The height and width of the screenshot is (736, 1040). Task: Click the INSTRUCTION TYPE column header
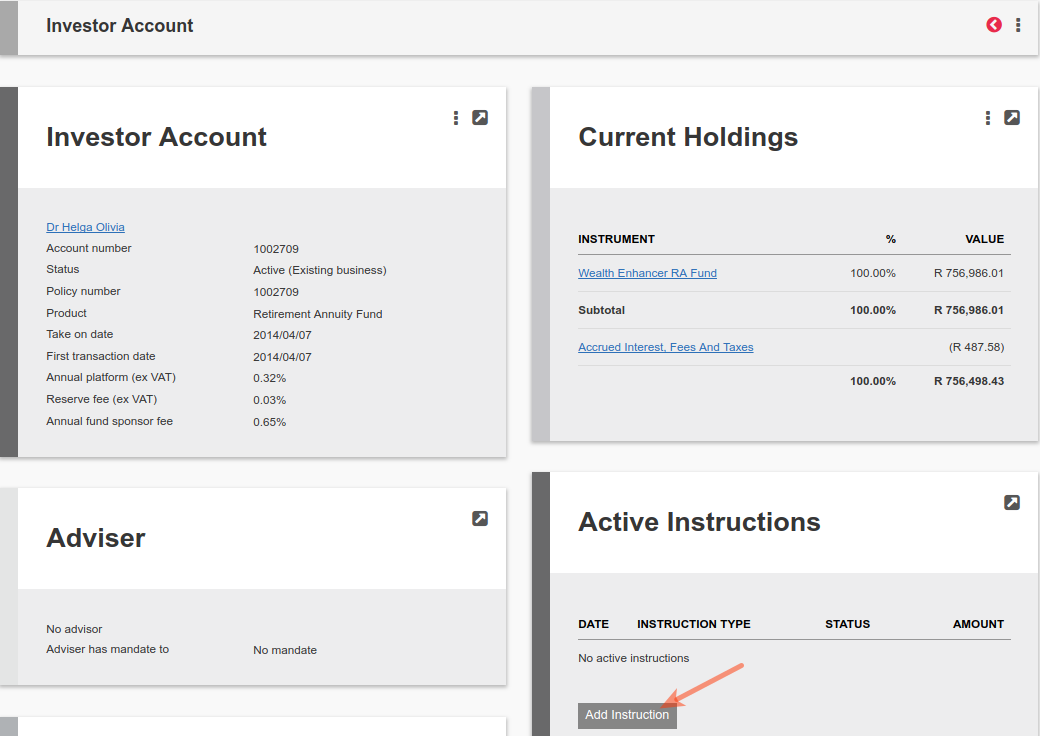[x=694, y=625]
